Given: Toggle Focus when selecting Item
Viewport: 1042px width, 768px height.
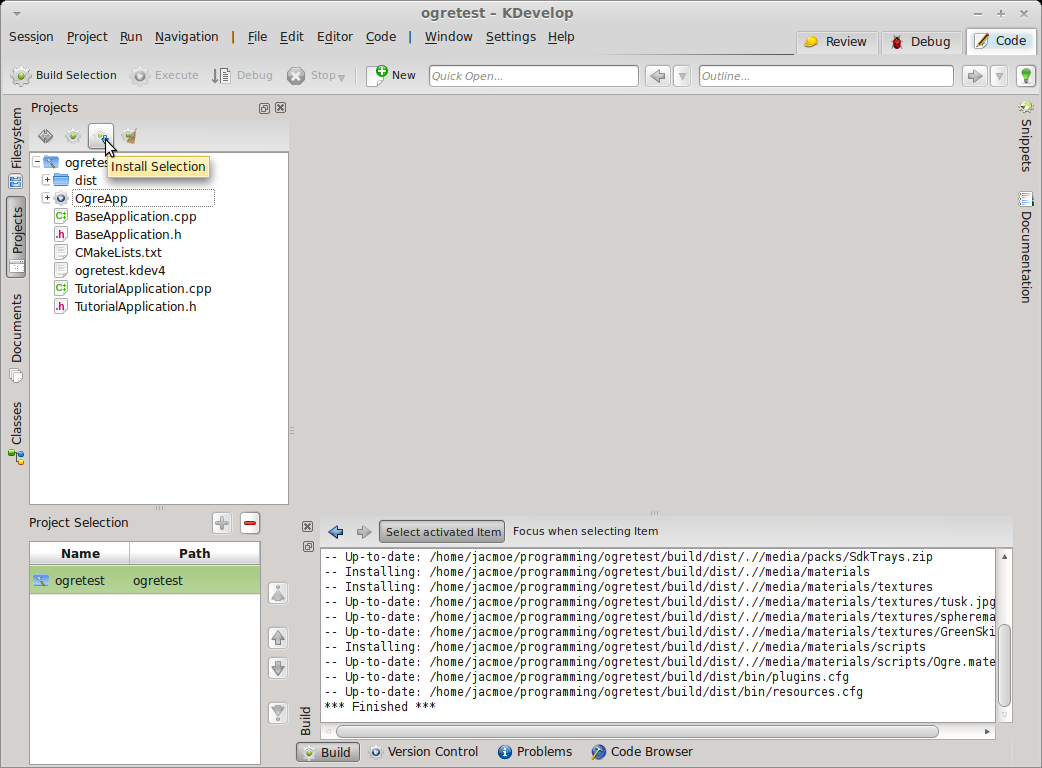Looking at the screenshot, I should tap(585, 531).
